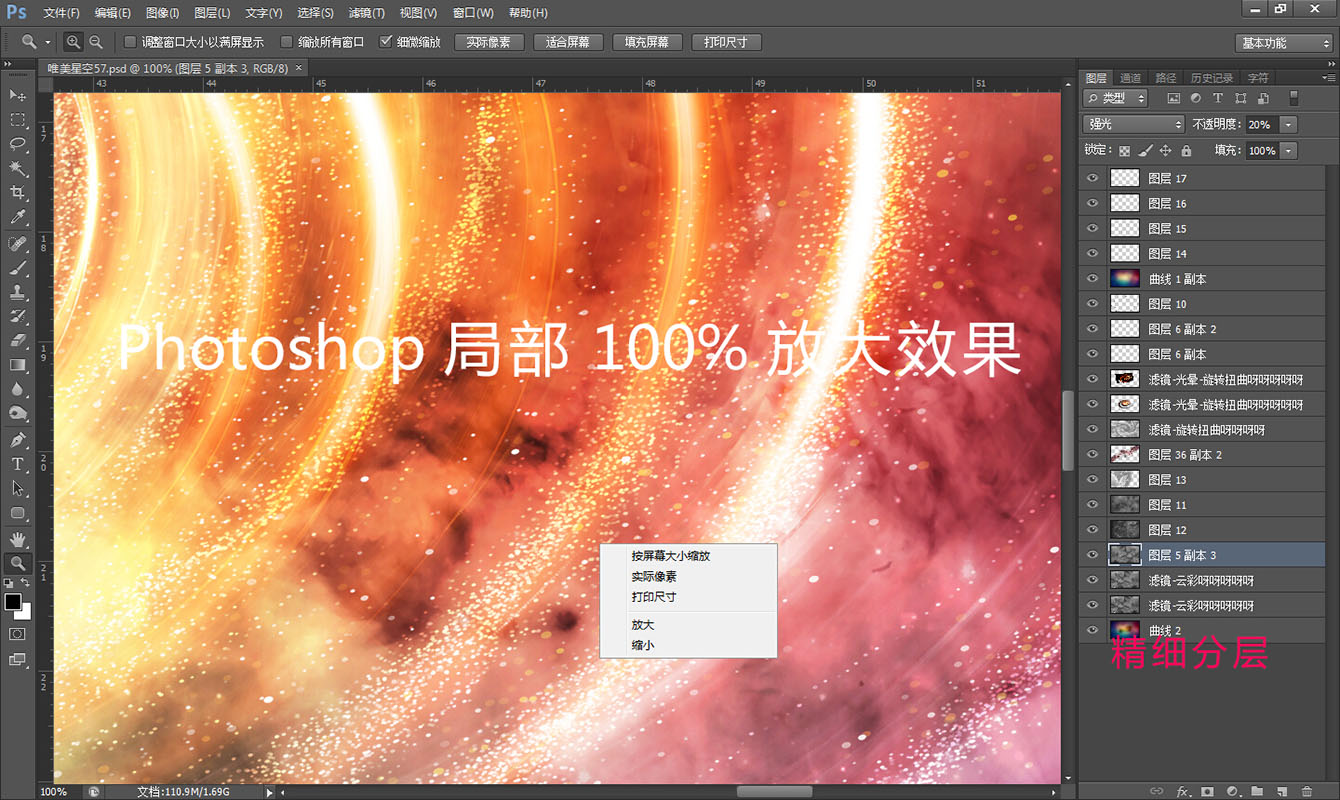Filter layers by text type
Image resolution: width=1340 pixels, height=800 pixels.
[x=1218, y=98]
